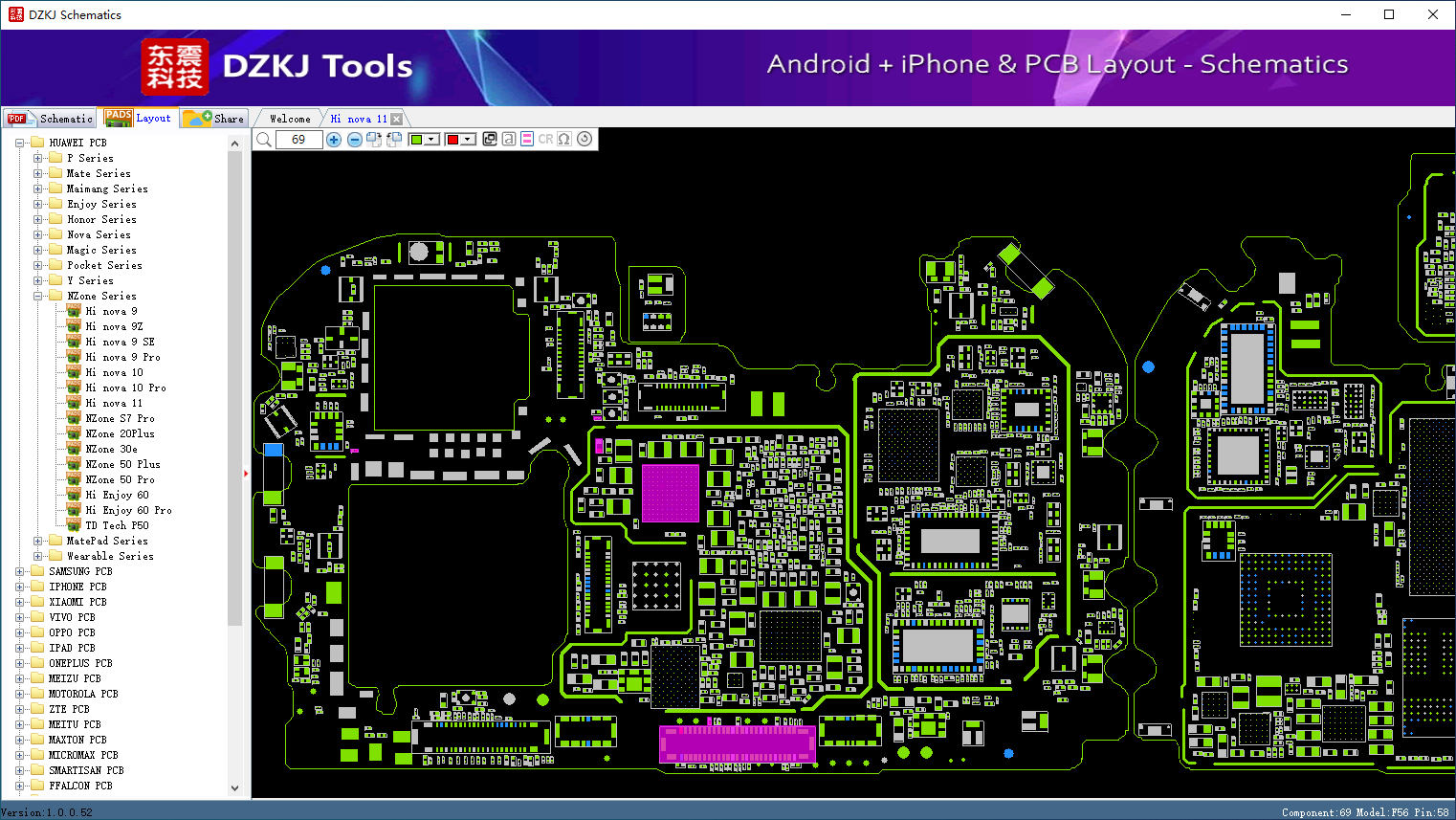
Task: Click the PADS icon beside NZone 20Plus
Action: (74, 433)
